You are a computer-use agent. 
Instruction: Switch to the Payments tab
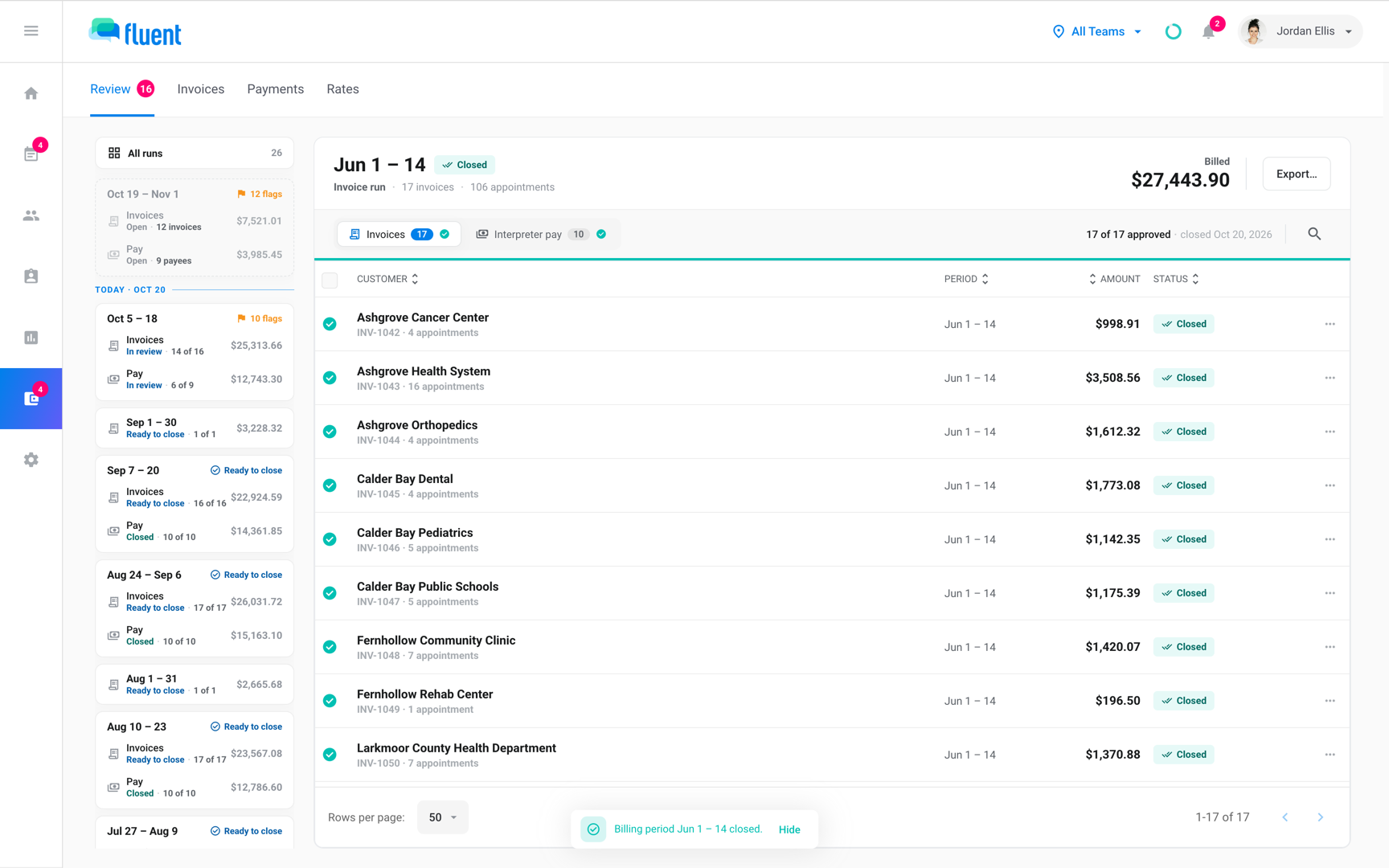(275, 89)
